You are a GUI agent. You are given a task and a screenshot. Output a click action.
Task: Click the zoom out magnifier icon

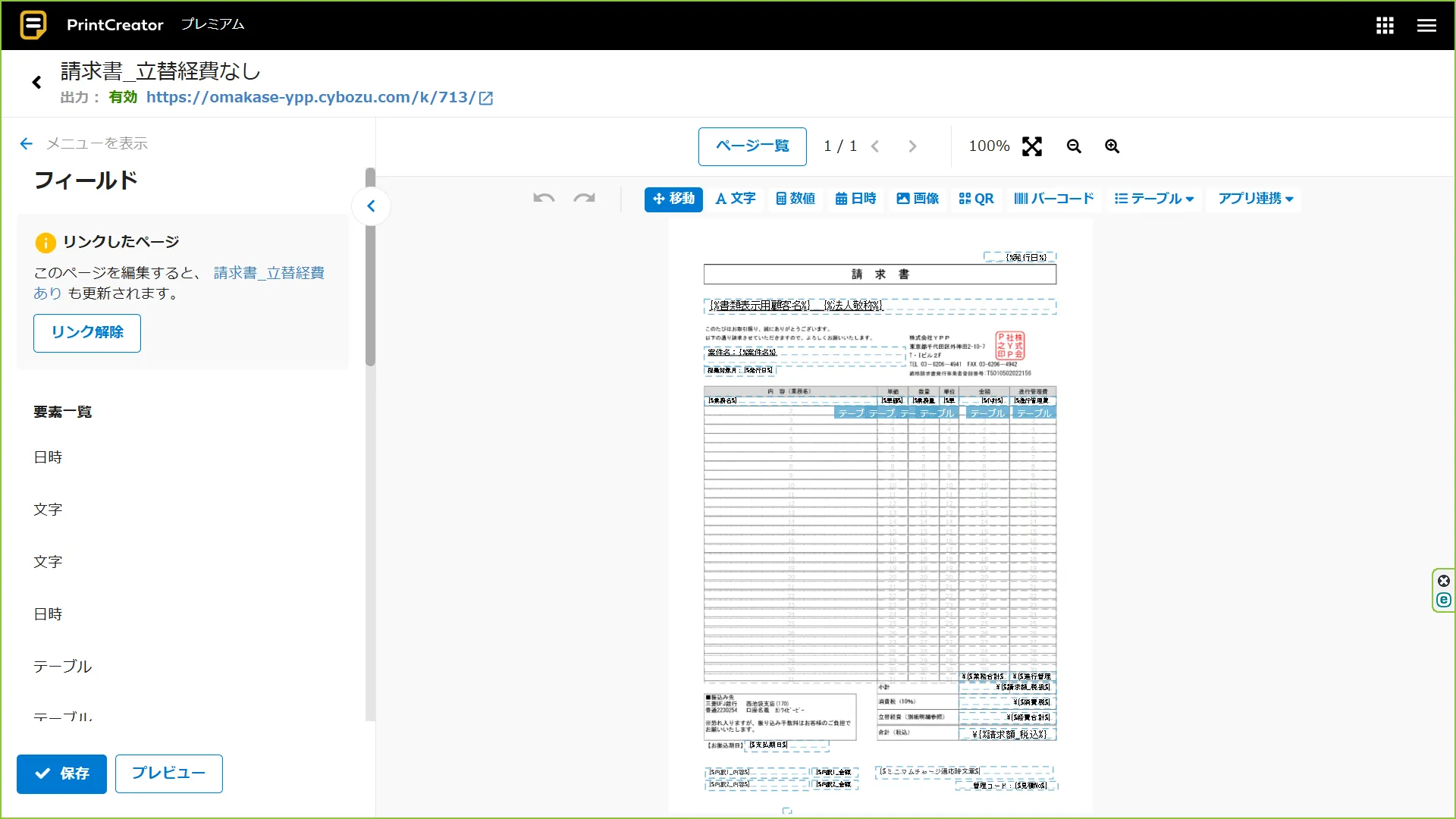(x=1074, y=146)
